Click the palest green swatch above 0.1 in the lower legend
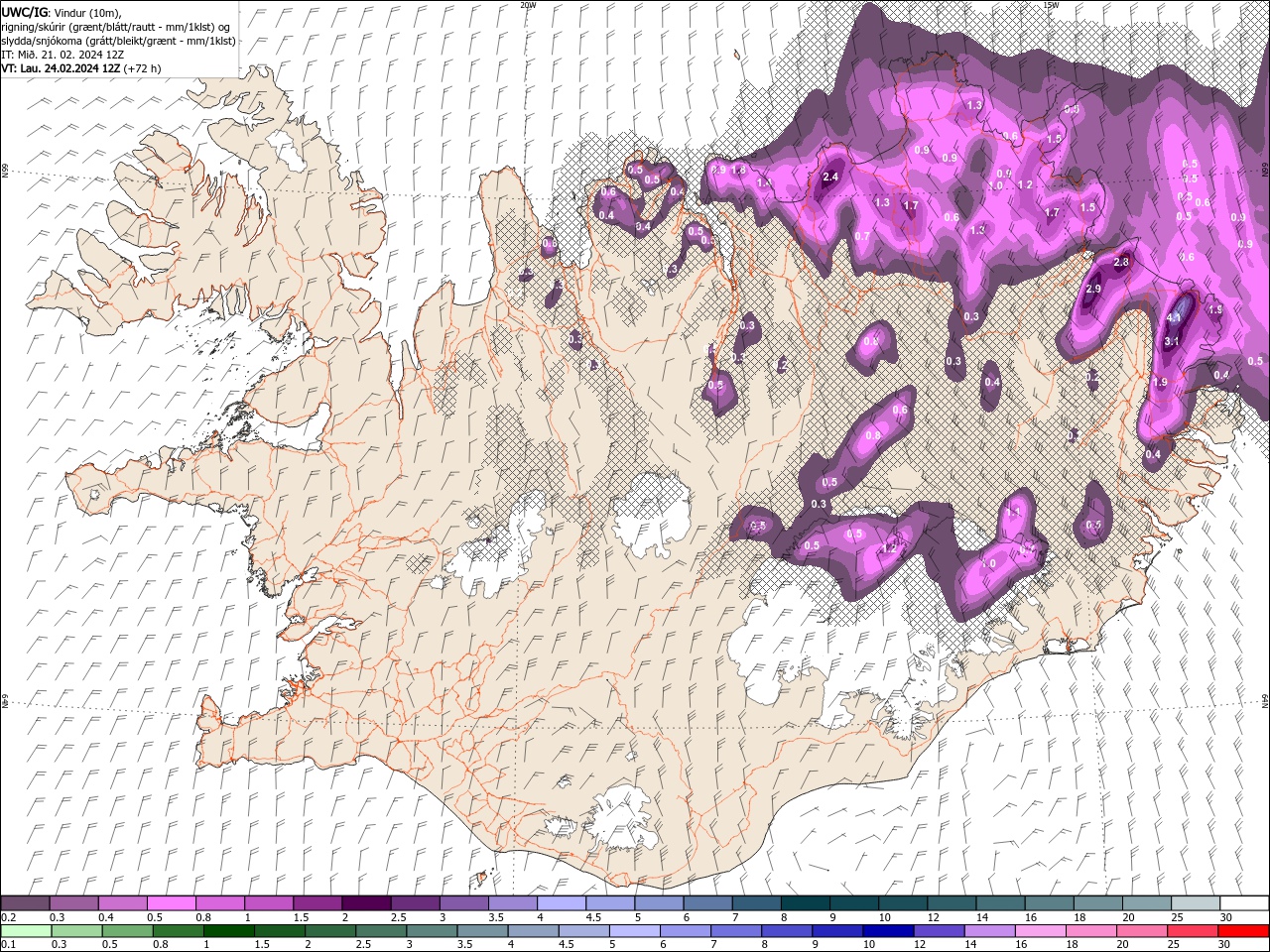 tap(26, 930)
